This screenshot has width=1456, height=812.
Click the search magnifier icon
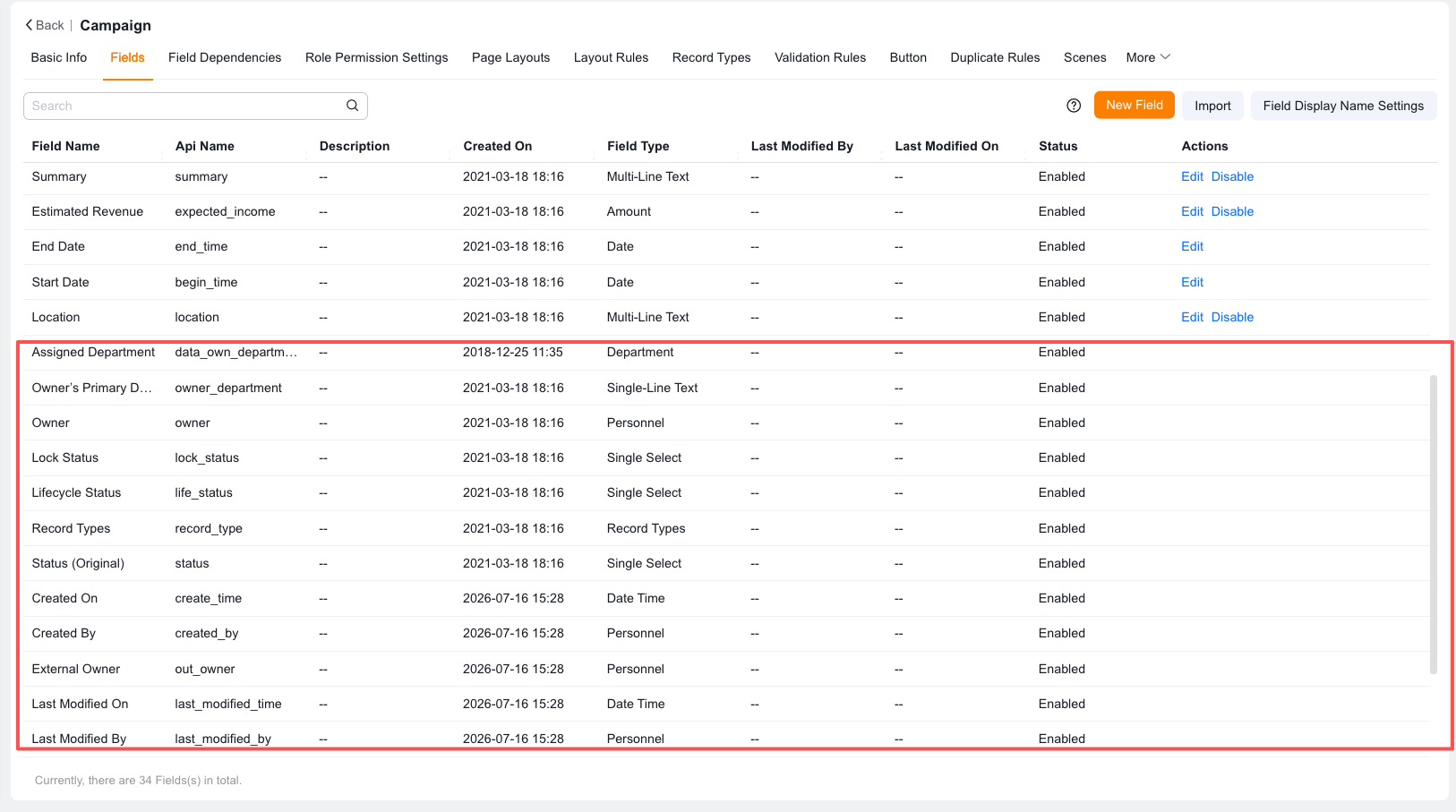(x=353, y=106)
